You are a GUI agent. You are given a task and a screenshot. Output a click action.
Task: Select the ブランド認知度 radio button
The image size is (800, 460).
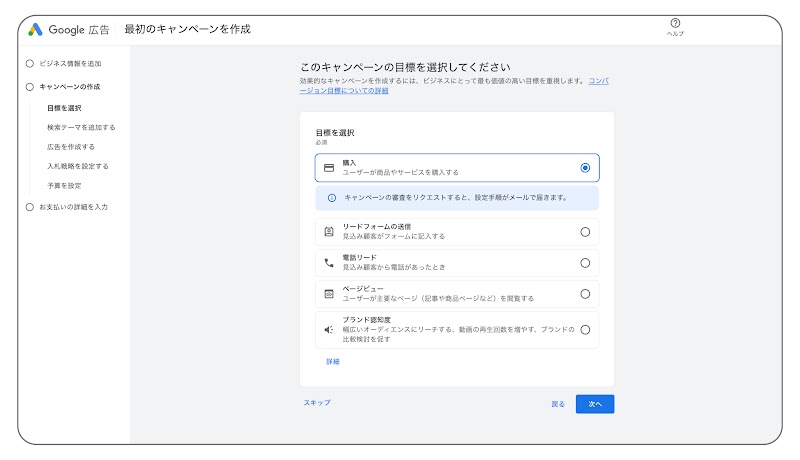pyautogui.click(x=585, y=330)
